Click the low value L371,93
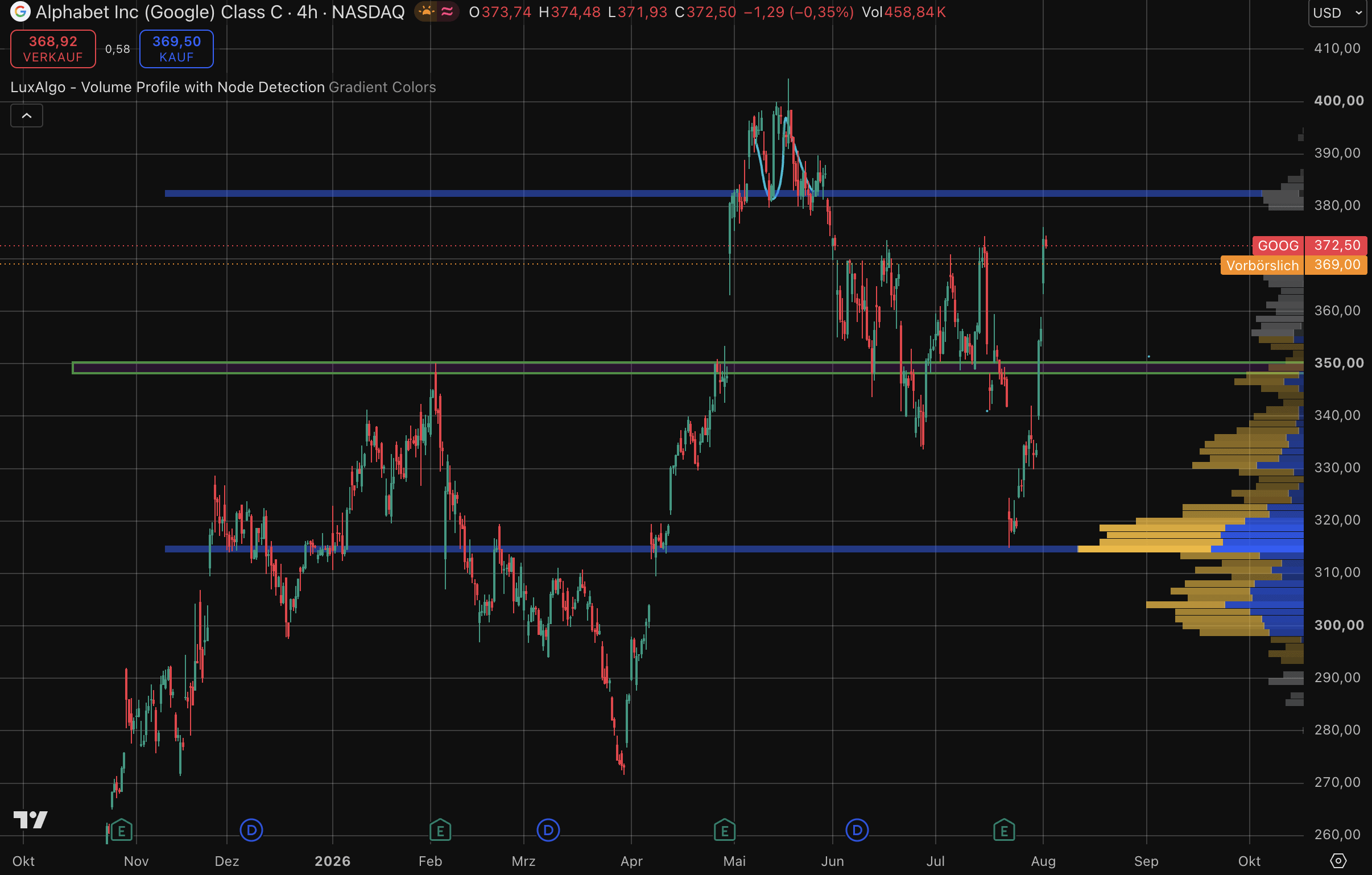The width and height of the screenshot is (1372, 875). point(638,12)
